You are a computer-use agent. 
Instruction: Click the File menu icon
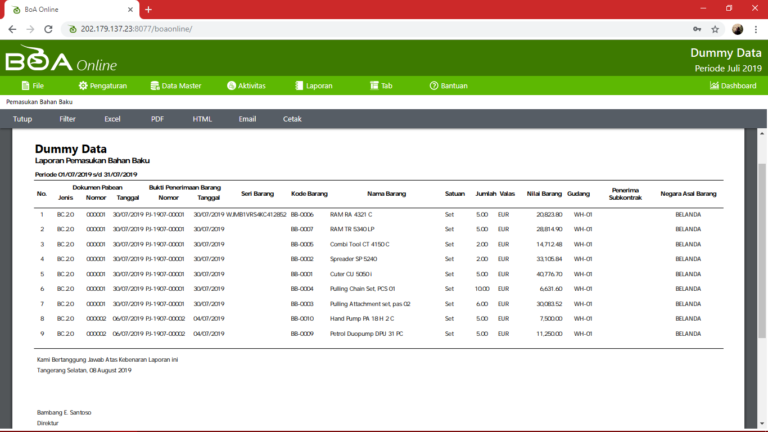tap(24, 86)
